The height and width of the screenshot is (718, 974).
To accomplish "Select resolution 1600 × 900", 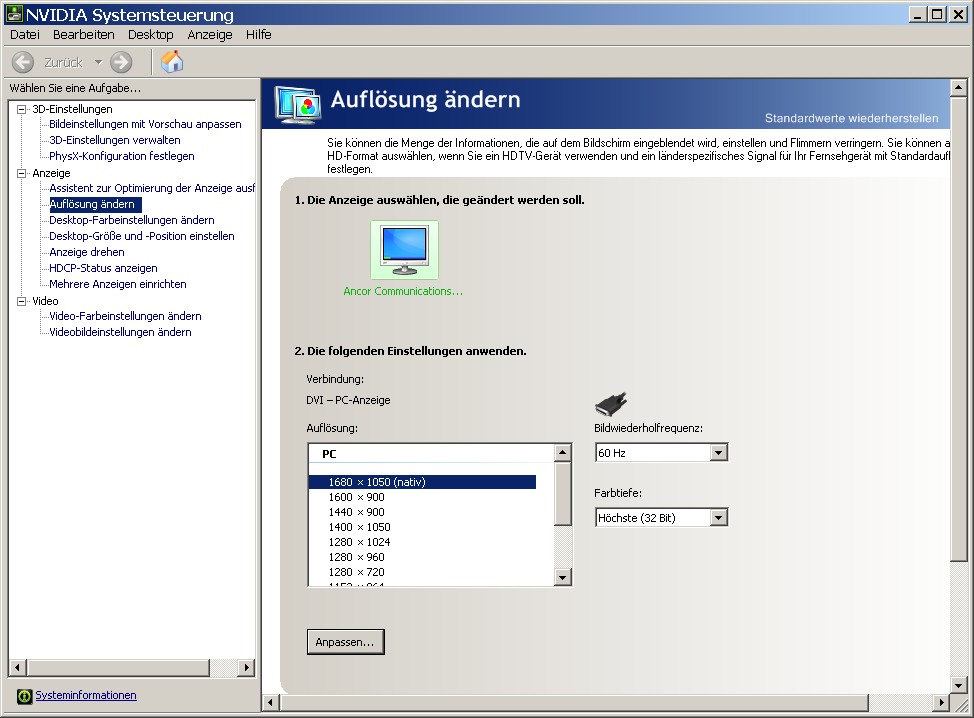I will click(357, 497).
